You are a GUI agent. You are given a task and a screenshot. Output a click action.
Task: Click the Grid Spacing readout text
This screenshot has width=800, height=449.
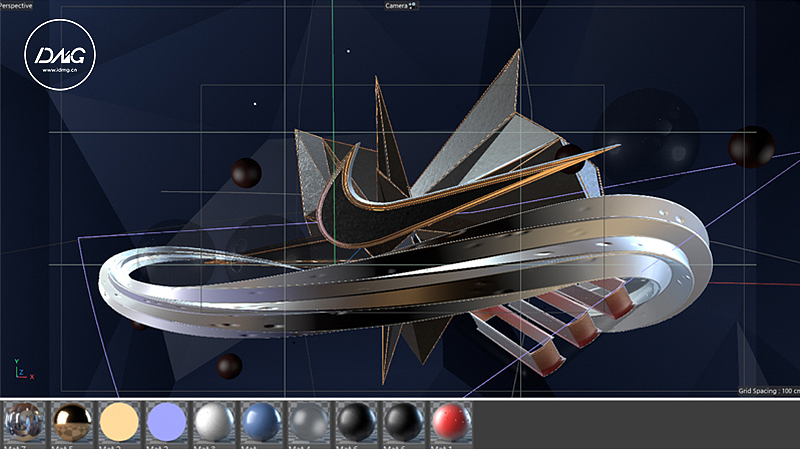tap(769, 391)
